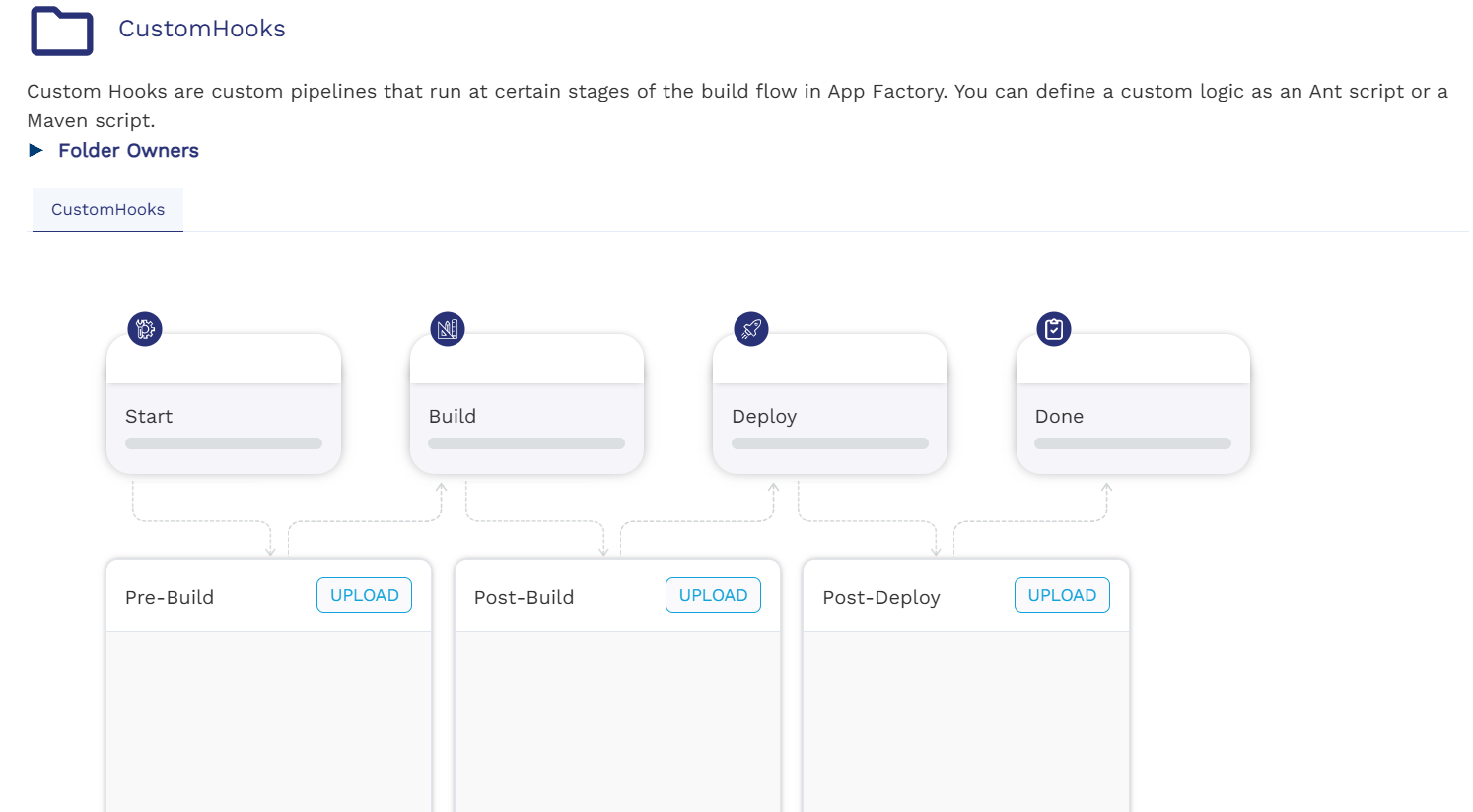The image size is (1473, 812).
Task: Click the Start stage gear icon
Action: 145,329
